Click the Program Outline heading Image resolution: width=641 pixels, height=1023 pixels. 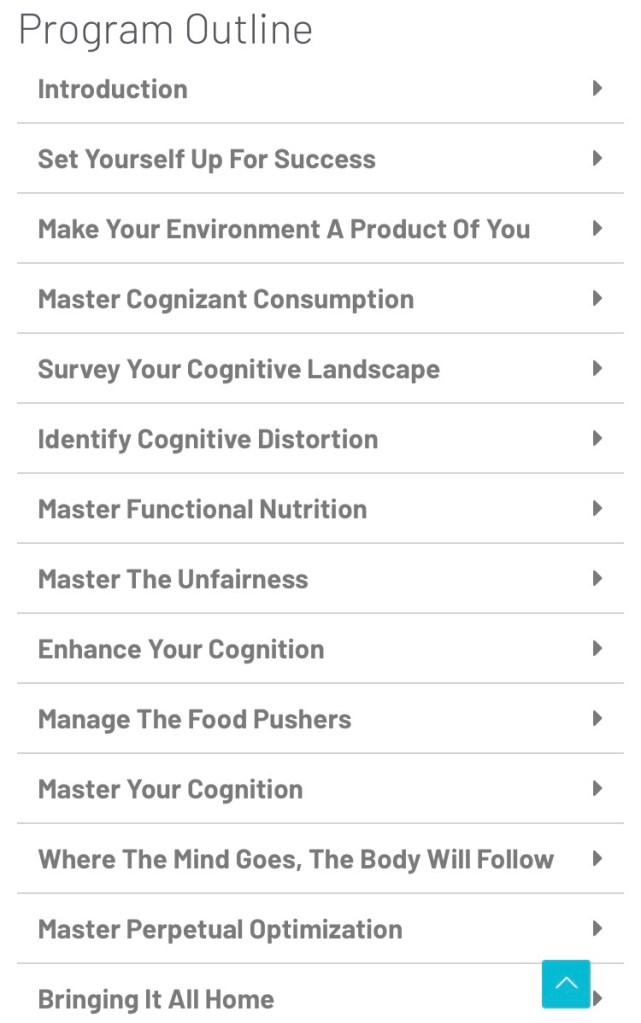(165, 30)
